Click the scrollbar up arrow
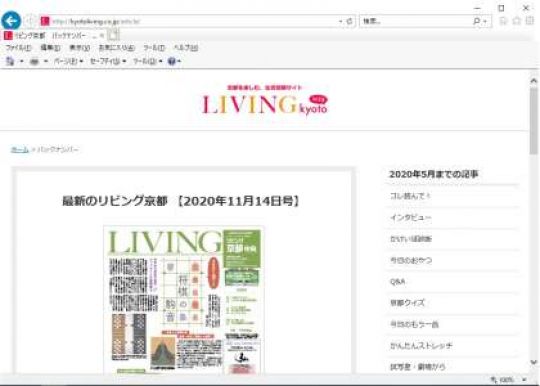 coord(533,81)
